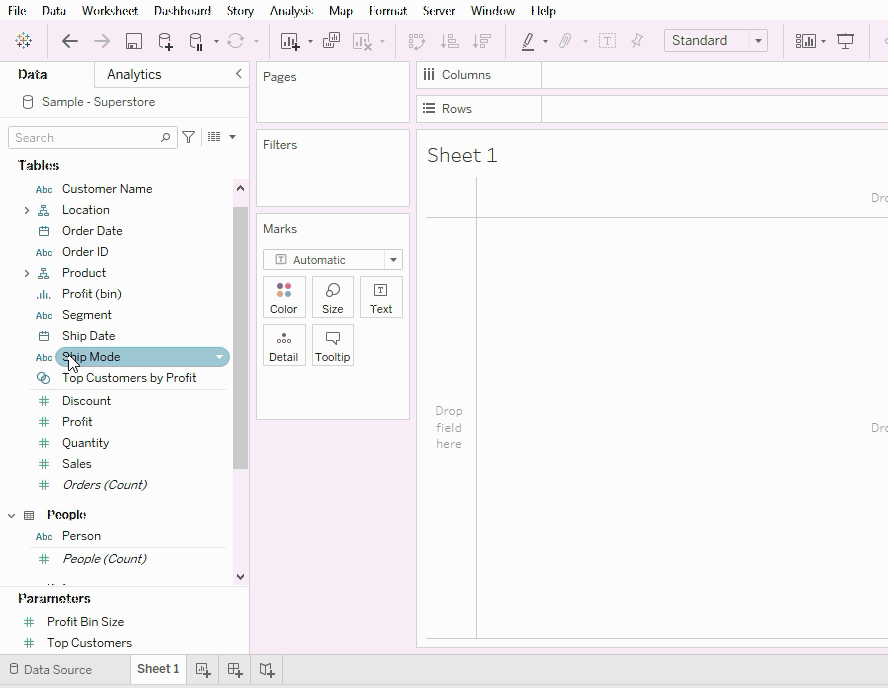Click the Duplicate sheet toolbar icon
This screenshot has width=894, height=688.
(x=331, y=40)
